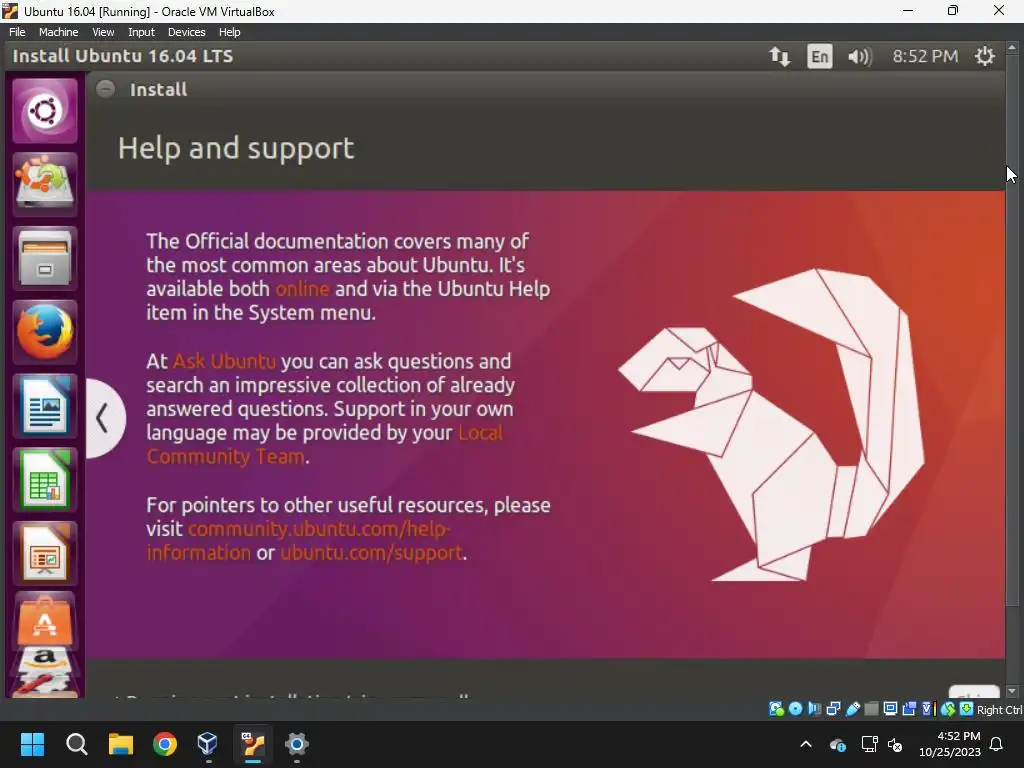
Task: Click VirtualBox recording status icon
Action: click(x=909, y=709)
